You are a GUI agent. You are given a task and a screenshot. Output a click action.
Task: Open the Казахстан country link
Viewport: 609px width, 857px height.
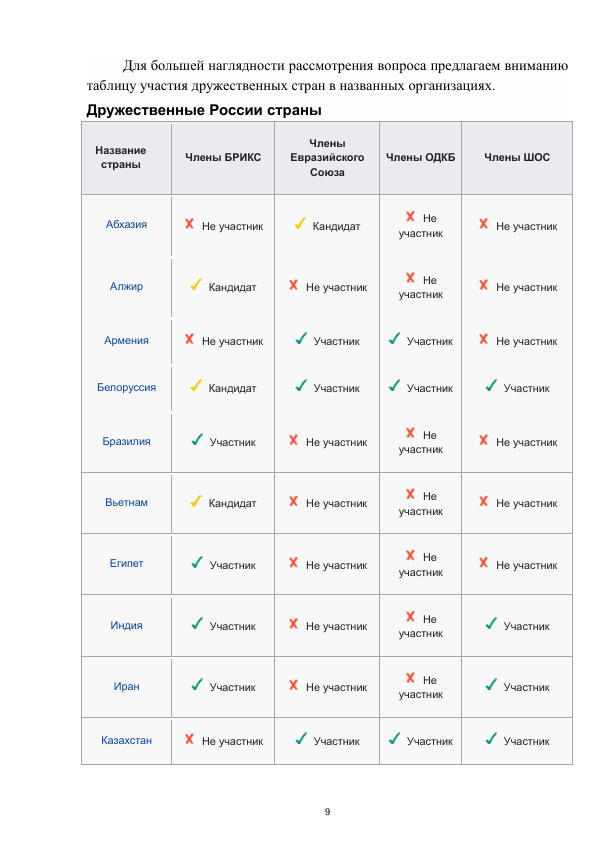tap(126, 740)
